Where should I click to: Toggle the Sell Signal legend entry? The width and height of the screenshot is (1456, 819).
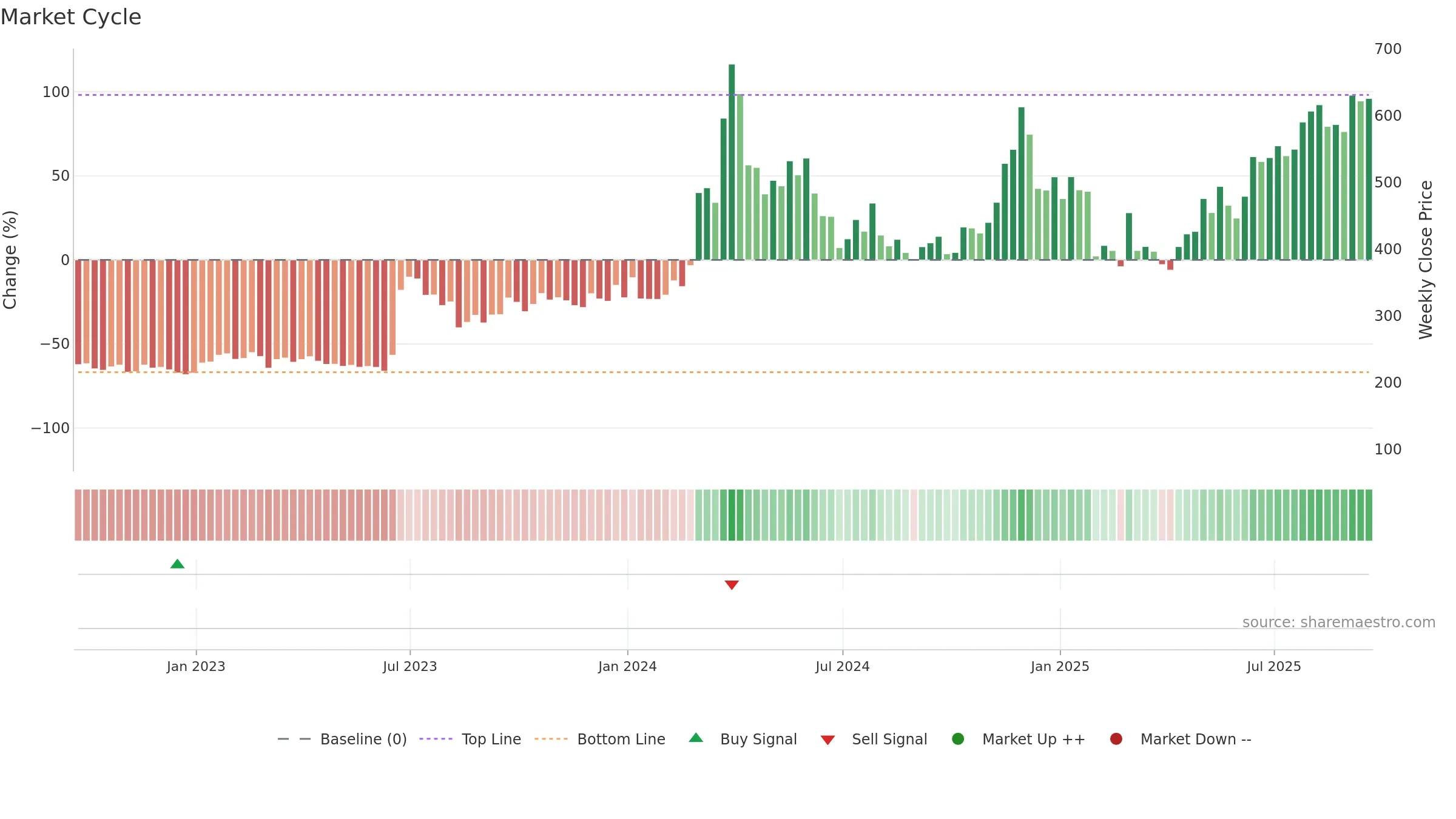pos(874,740)
